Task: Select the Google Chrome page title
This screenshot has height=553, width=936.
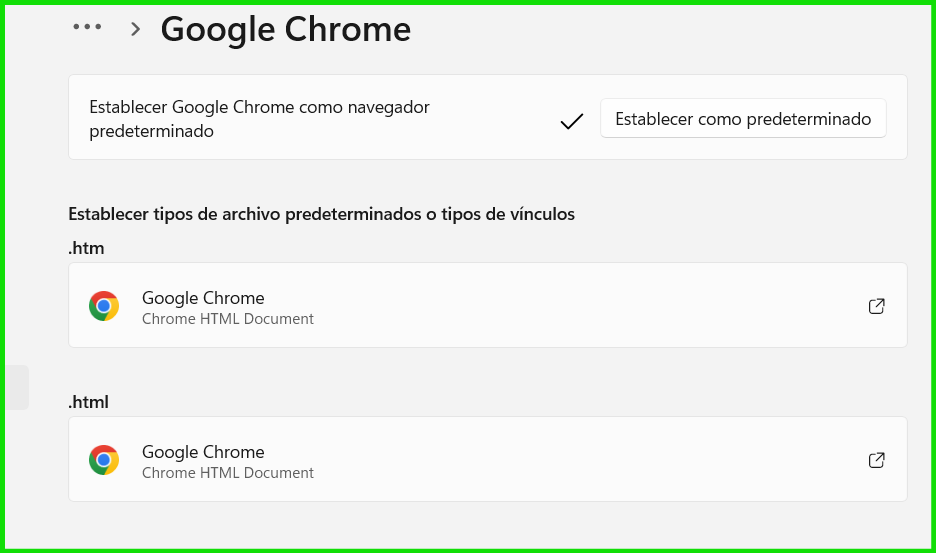Action: [286, 29]
